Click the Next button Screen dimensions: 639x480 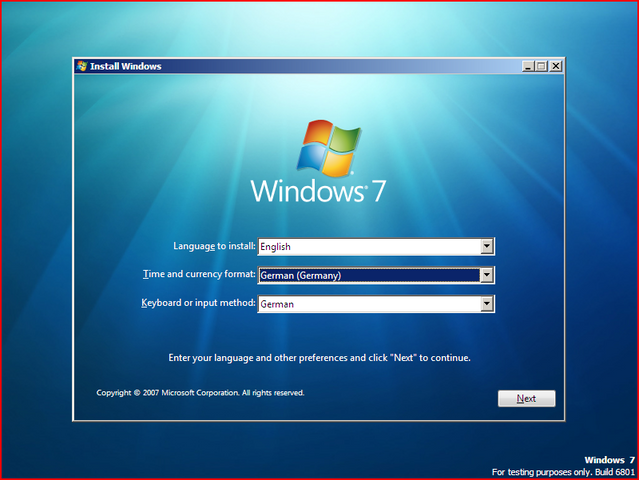(x=526, y=399)
